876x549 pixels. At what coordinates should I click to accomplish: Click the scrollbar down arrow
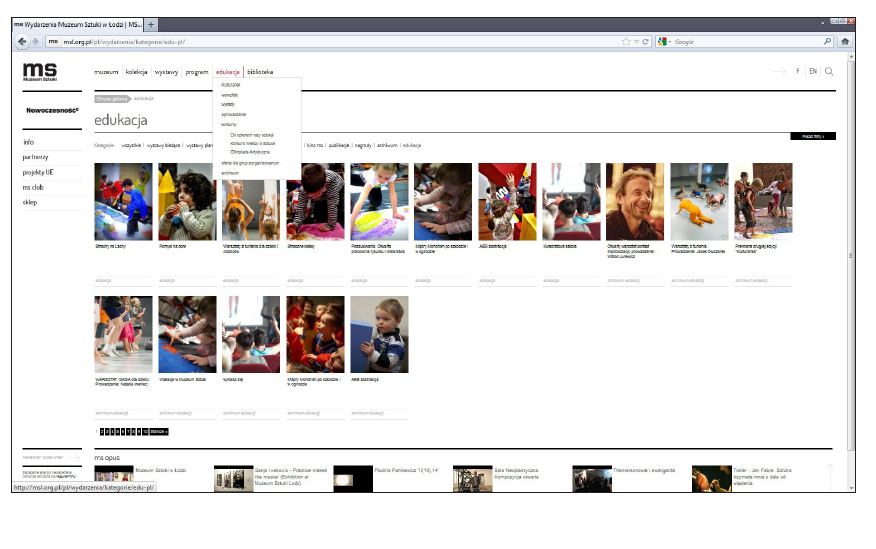[x=851, y=488]
